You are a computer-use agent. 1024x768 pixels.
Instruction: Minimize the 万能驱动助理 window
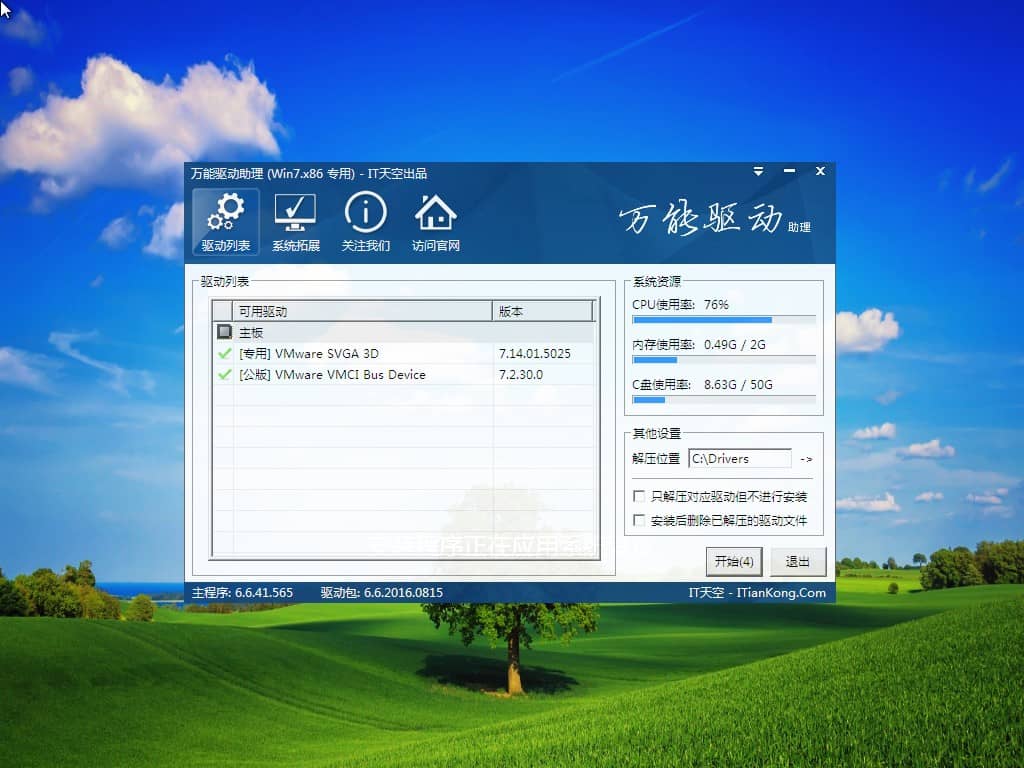(790, 171)
